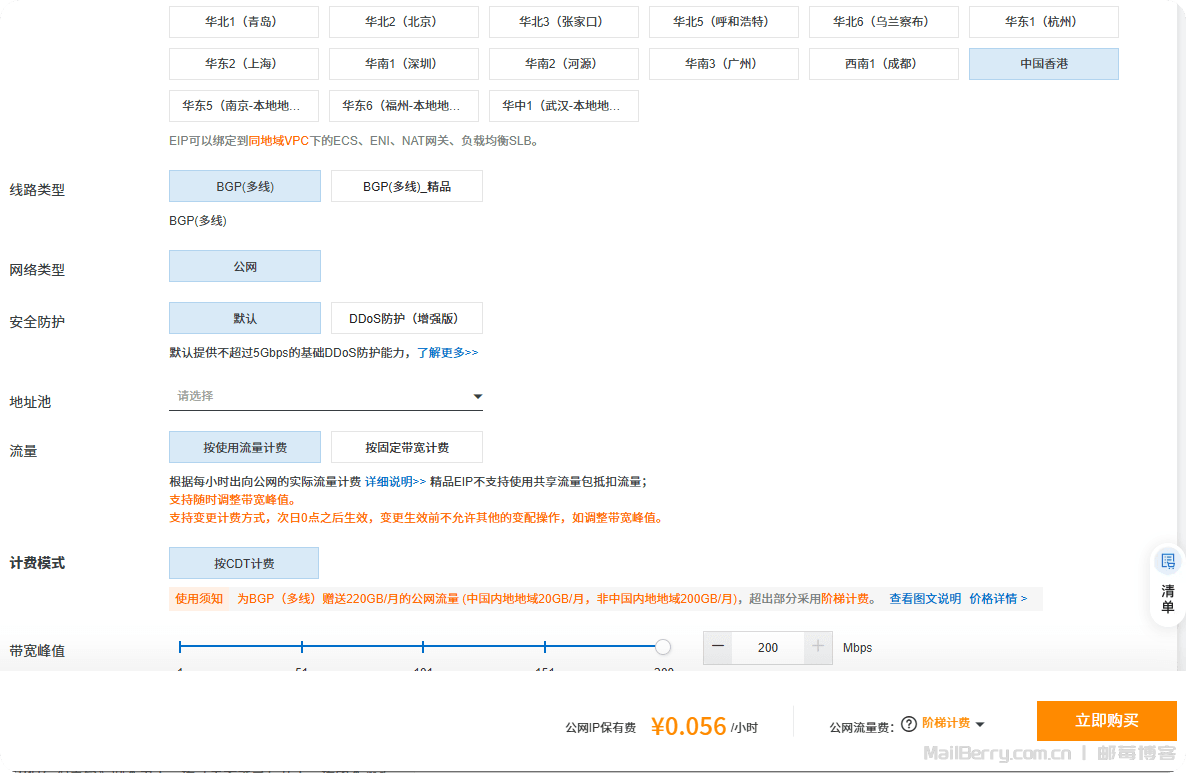
Task: Click the minus button to decrease bandwidth
Action: click(718, 647)
